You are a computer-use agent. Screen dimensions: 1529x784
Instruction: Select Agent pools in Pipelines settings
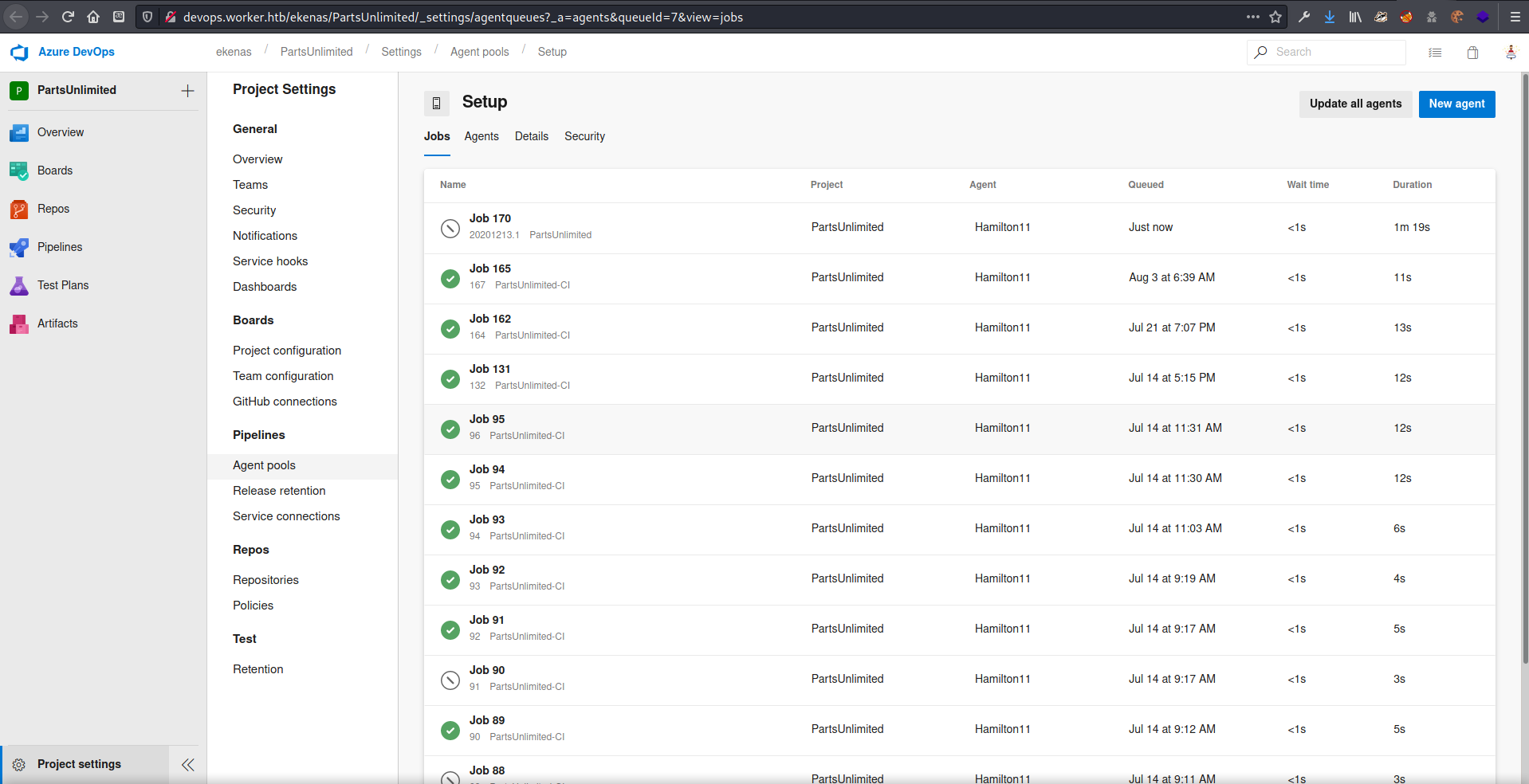point(303,465)
